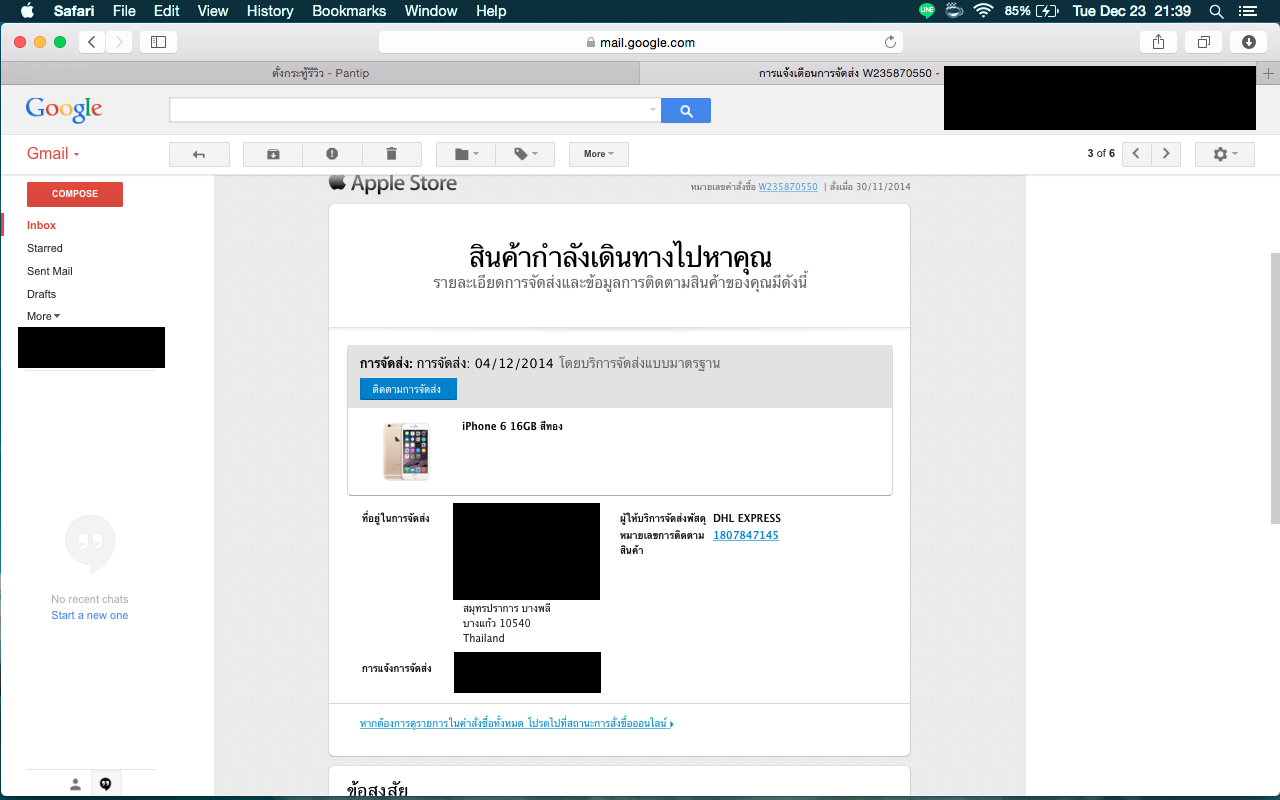This screenshot has width=1280, height=800.
Task: Click the iPhone 6 16GB product name
Action: [512, 426]
